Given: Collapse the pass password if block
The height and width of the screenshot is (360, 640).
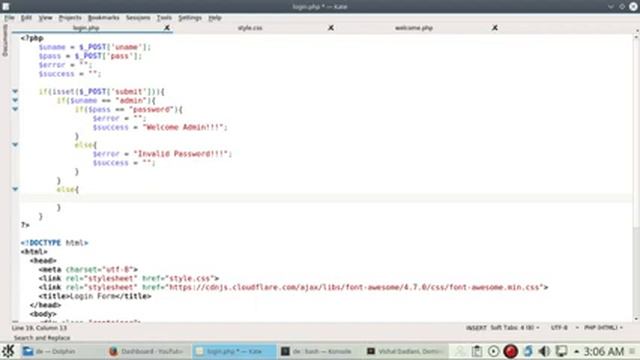Looking at the screenshot, I should [15, 109].
